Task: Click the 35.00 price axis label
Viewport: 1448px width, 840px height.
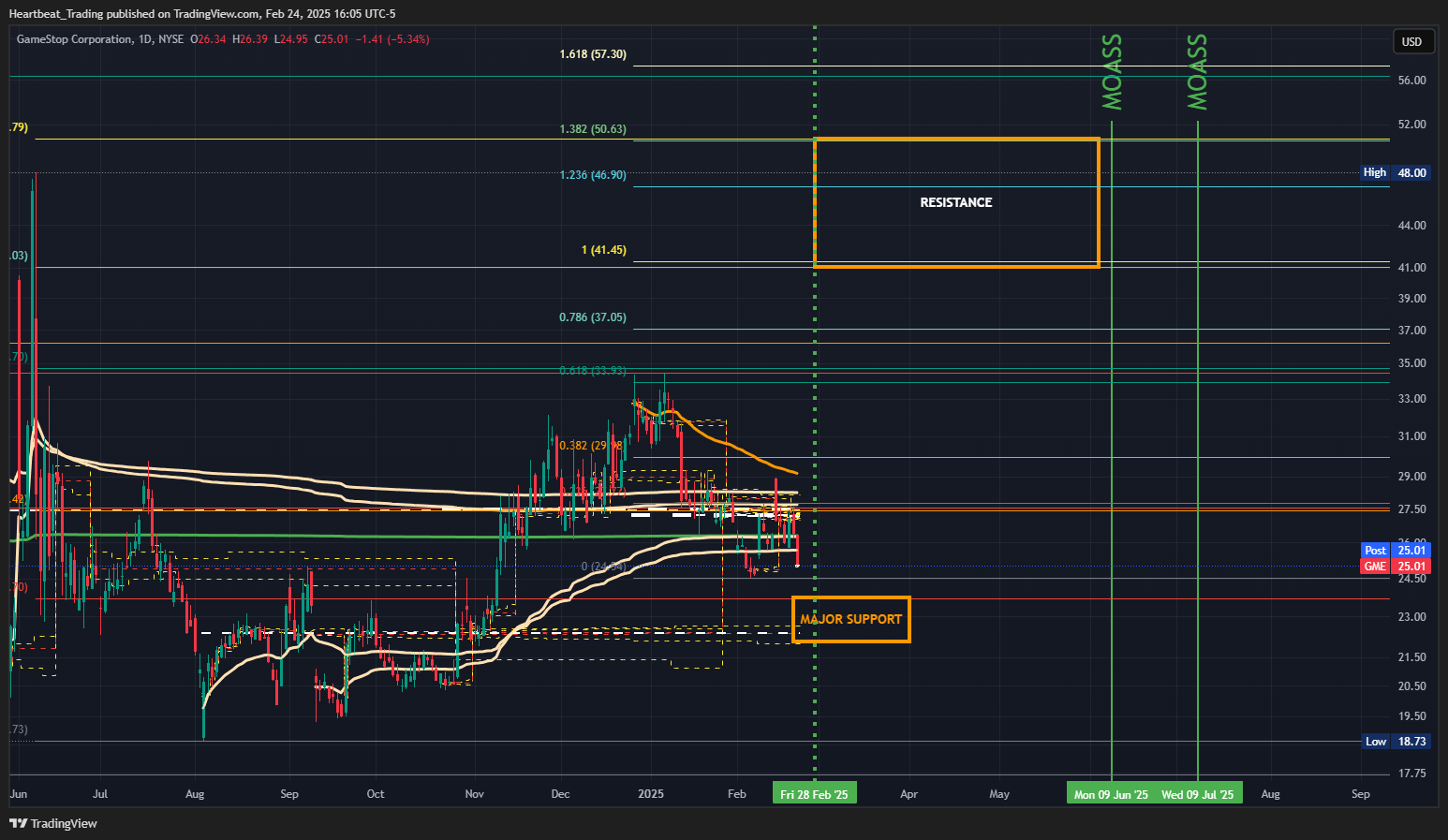Action: pyautogui.click(x=1411, y=363)
